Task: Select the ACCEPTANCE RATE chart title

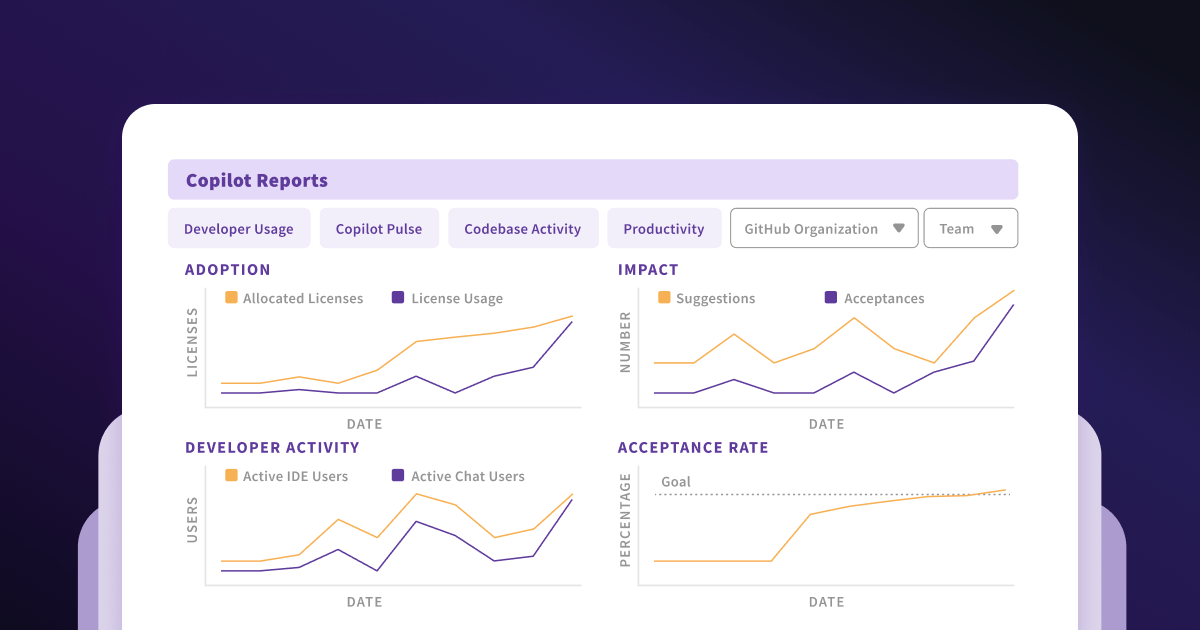Action: tap(693, 447)
